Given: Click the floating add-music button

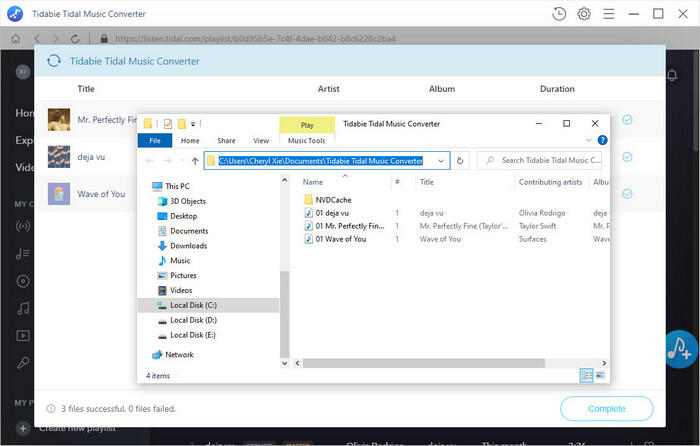Looking at the screenshot, I should (680, 349).
